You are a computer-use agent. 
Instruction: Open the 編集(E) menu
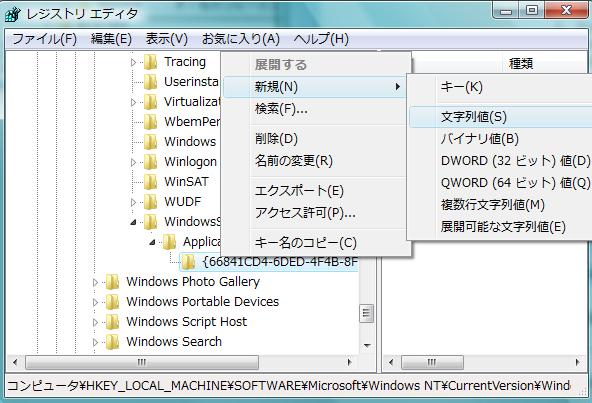111,39
